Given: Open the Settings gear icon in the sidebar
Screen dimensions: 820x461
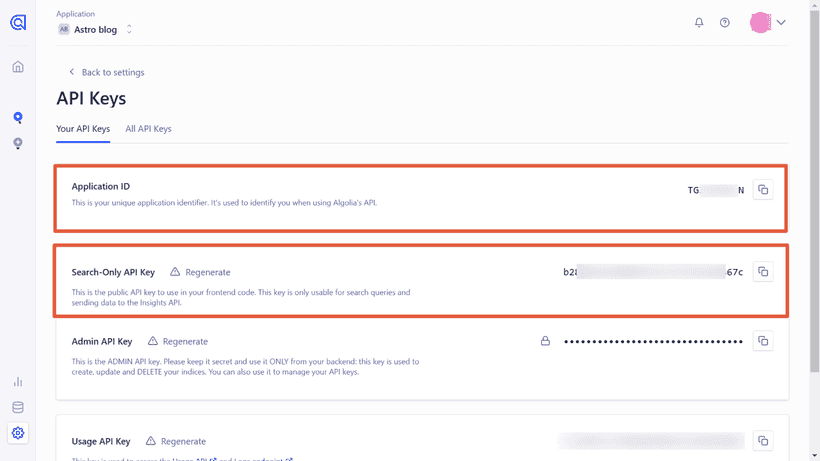Looking at the screenshot, I should click(x=18, y=433).
